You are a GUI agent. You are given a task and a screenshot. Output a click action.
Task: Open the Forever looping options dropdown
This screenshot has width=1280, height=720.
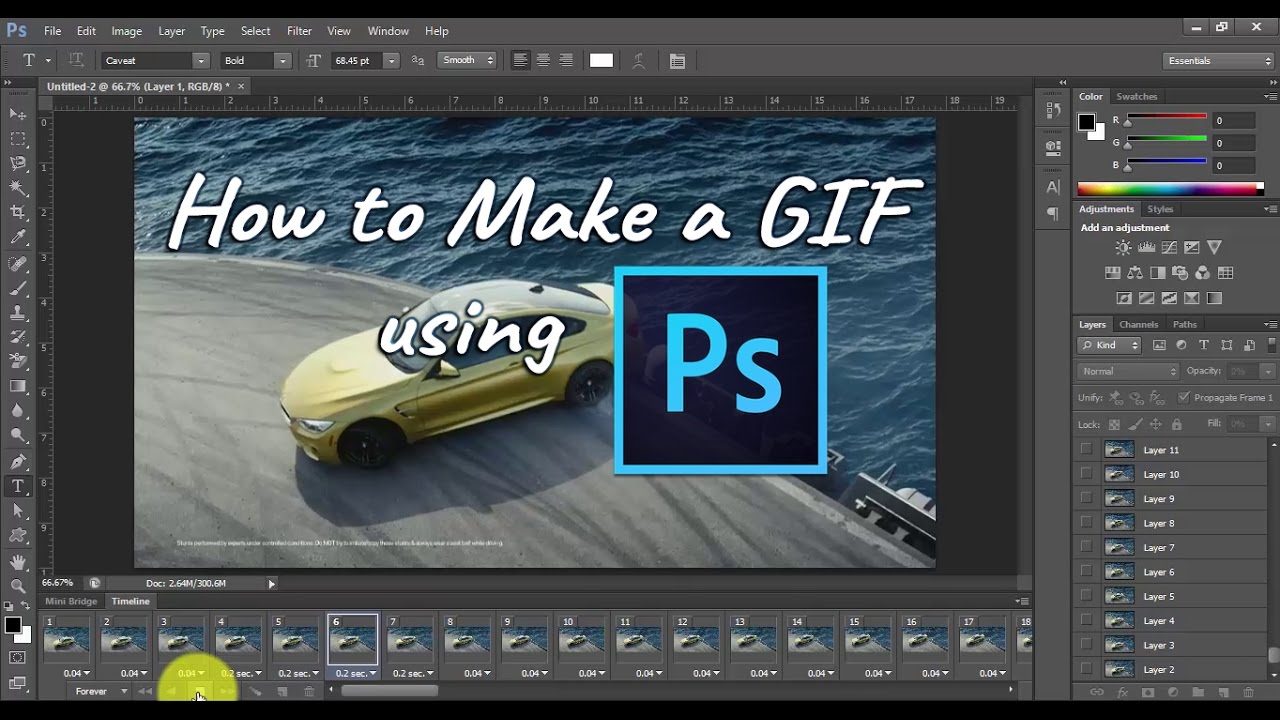(x=103, y=692)
